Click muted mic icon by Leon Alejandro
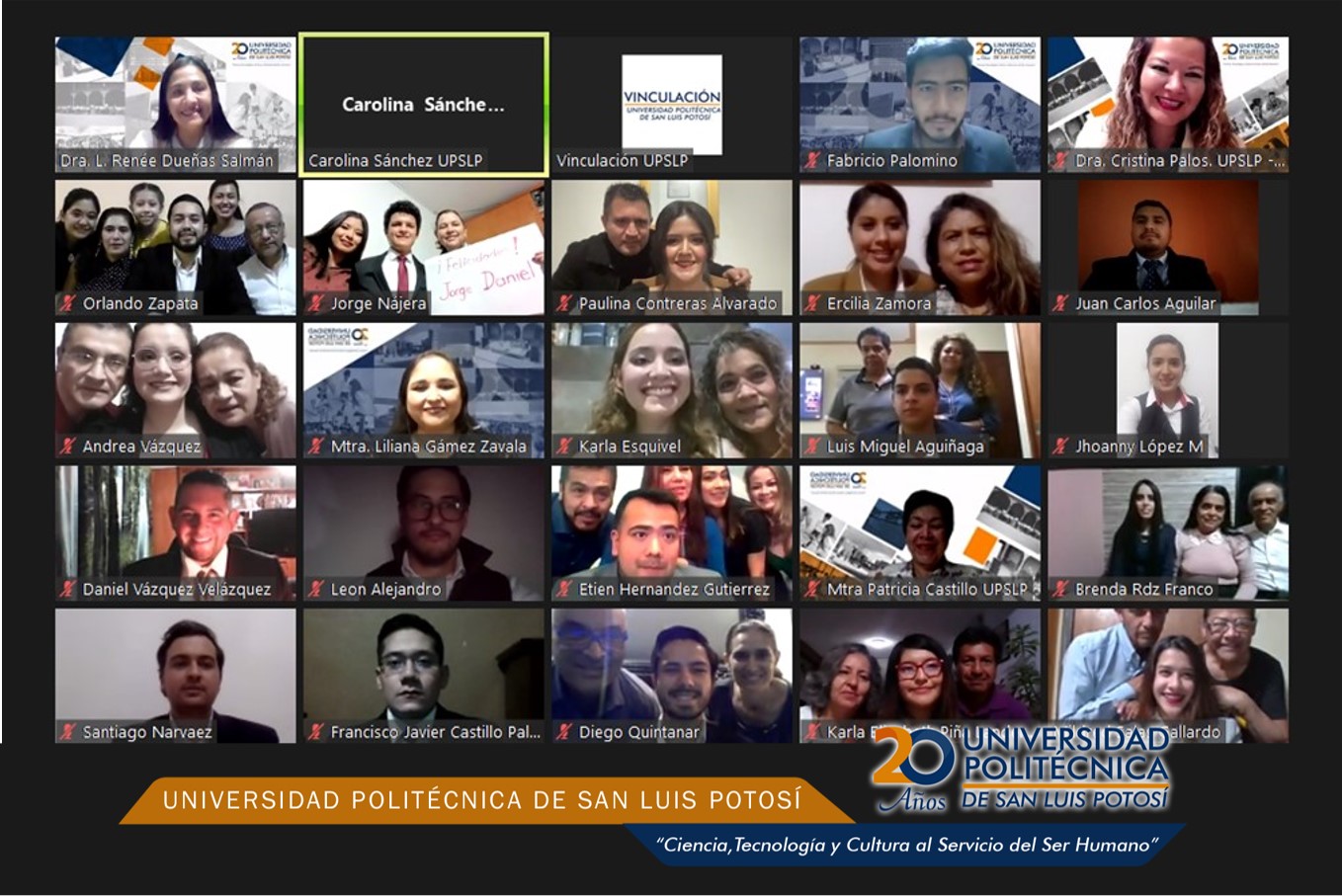The height and width of the screenshot is (896, 1342). point(316,589)
